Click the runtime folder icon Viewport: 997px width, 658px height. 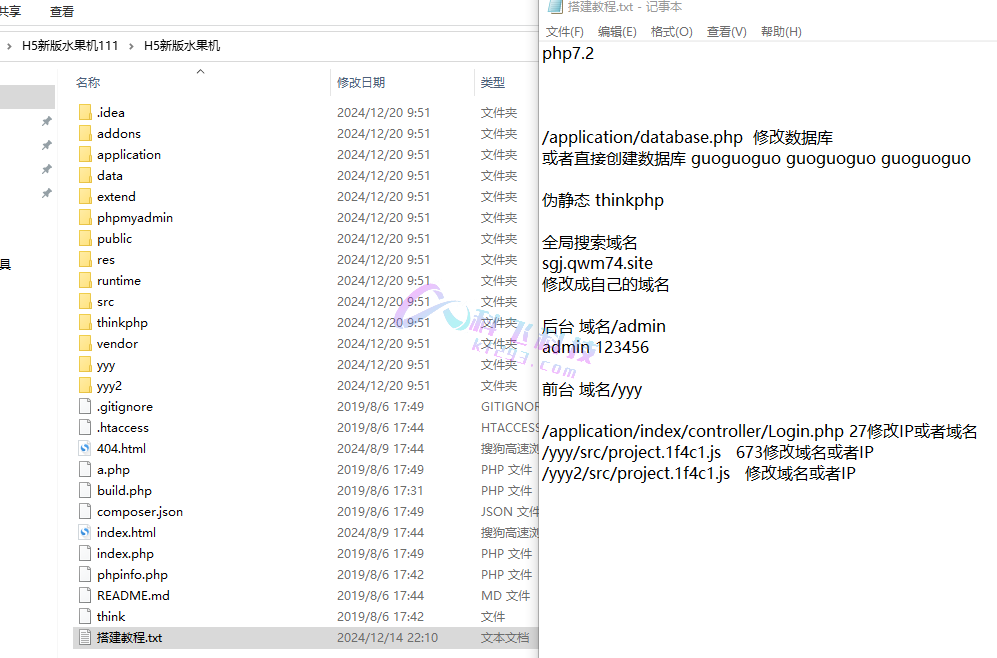click(85, 280)
